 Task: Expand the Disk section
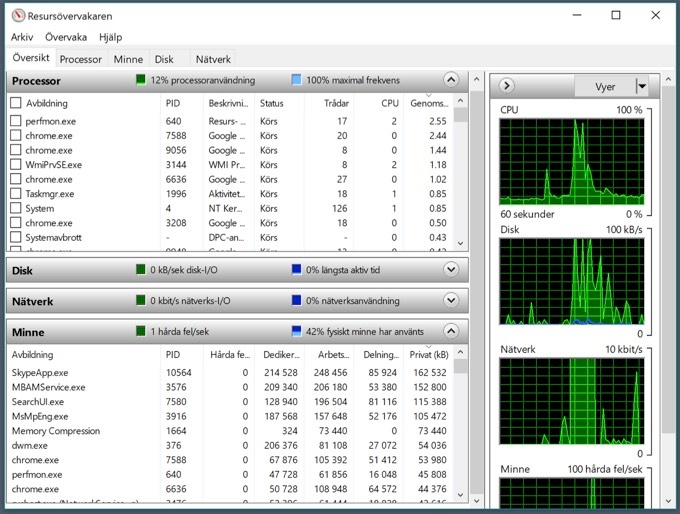450,270
